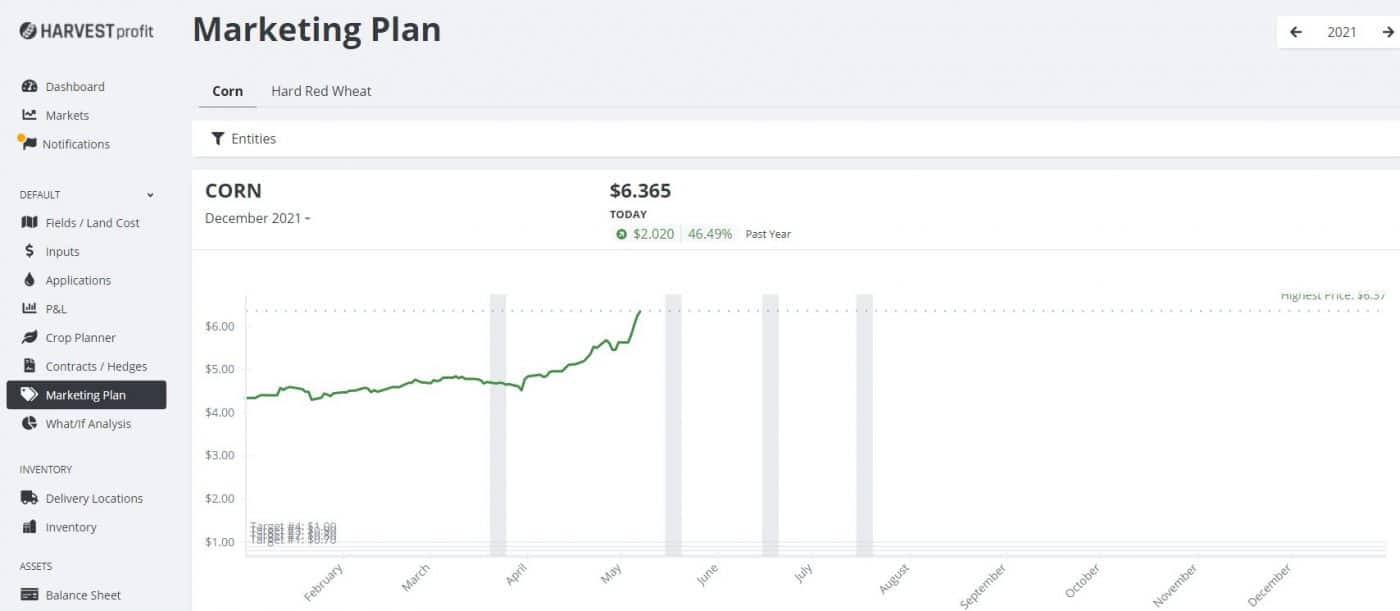Open Inputs via the dollar sign icon
This screenshot has width=1400, height=611.
[29, 252]
